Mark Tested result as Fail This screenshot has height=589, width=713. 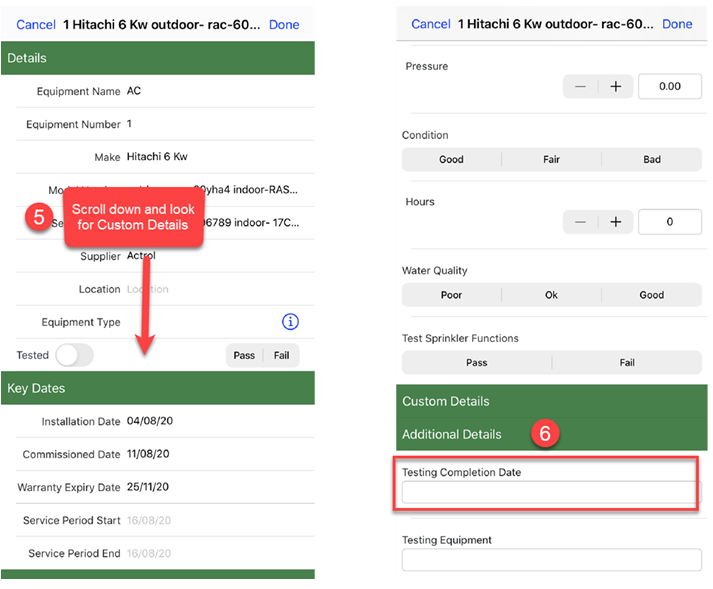[282, 355]
